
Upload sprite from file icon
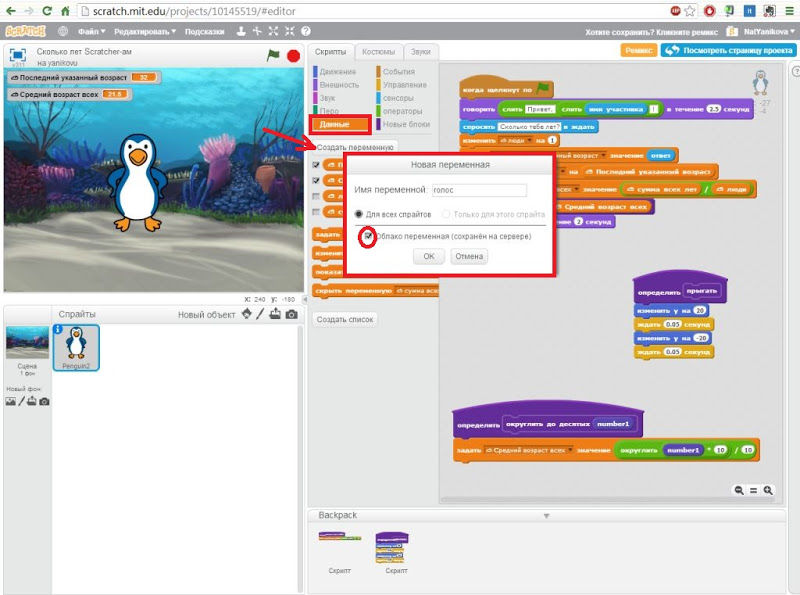click(275, 314)
